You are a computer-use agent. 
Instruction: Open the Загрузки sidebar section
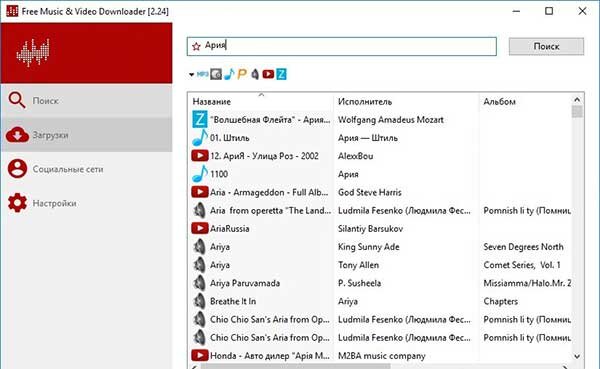86,135
